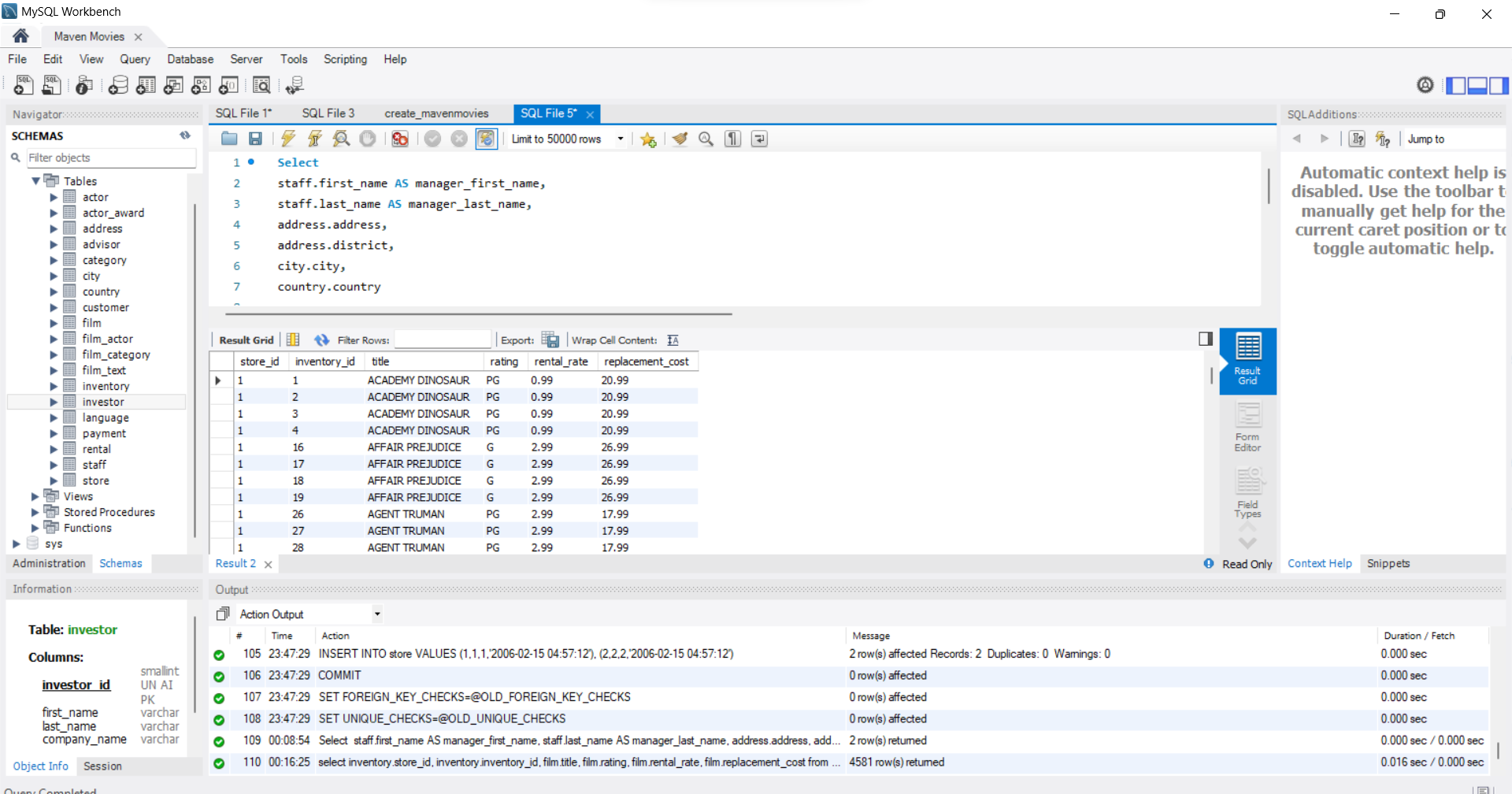The width and height of the screenshot is (1512, 794).
Task: Click the Context Help link
Action: [1319, 563]
